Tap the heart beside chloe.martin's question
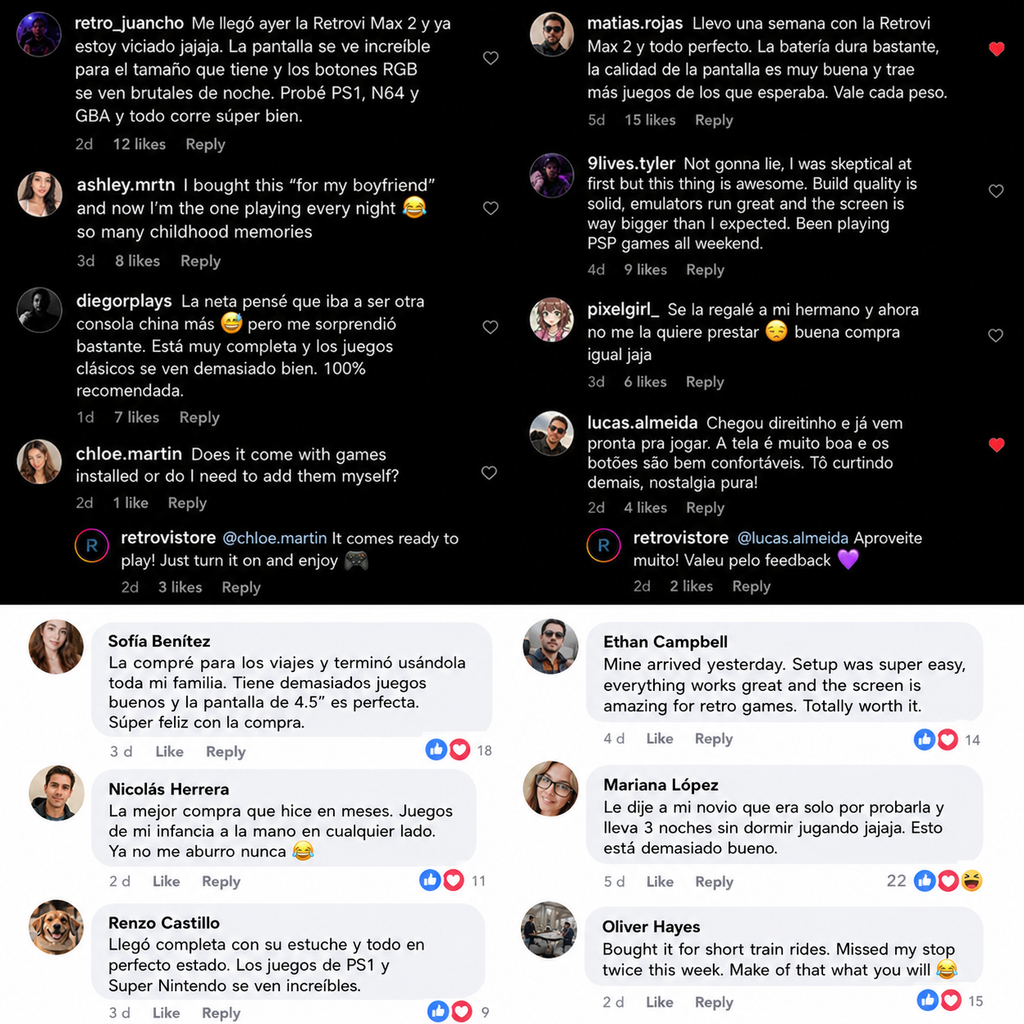 click(x=489, y=473)
